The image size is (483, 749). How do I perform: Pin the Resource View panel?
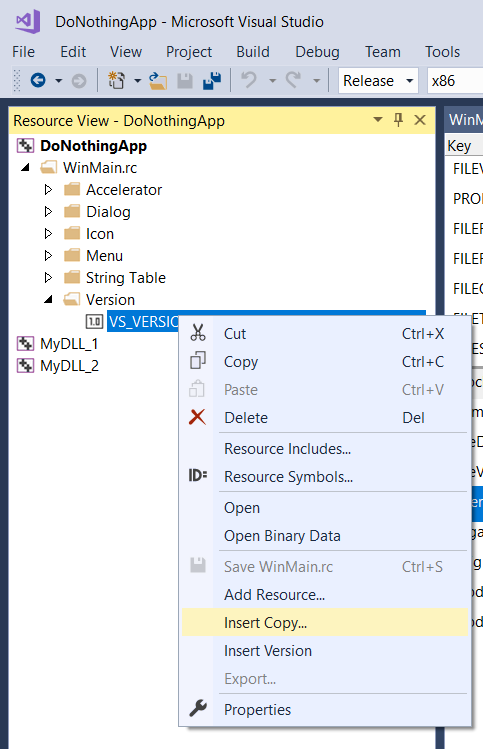pos(398,119)
